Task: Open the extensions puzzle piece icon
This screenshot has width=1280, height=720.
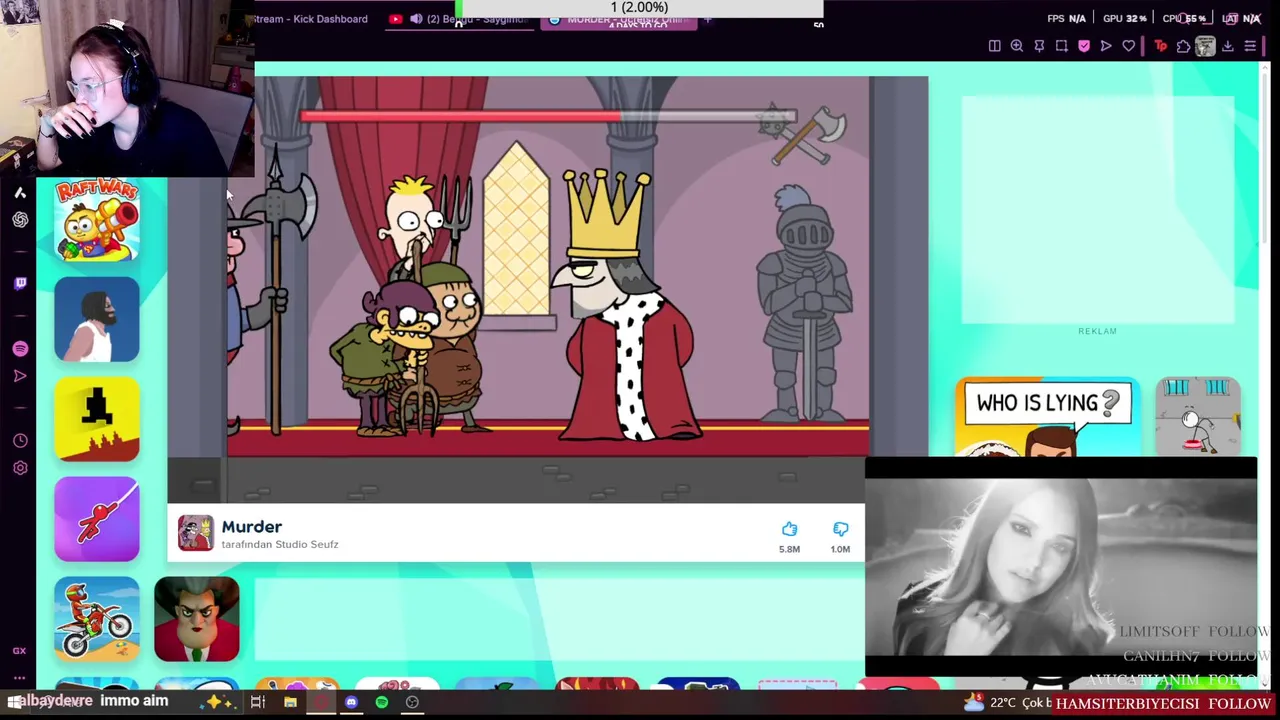Action: point(1183,46)
